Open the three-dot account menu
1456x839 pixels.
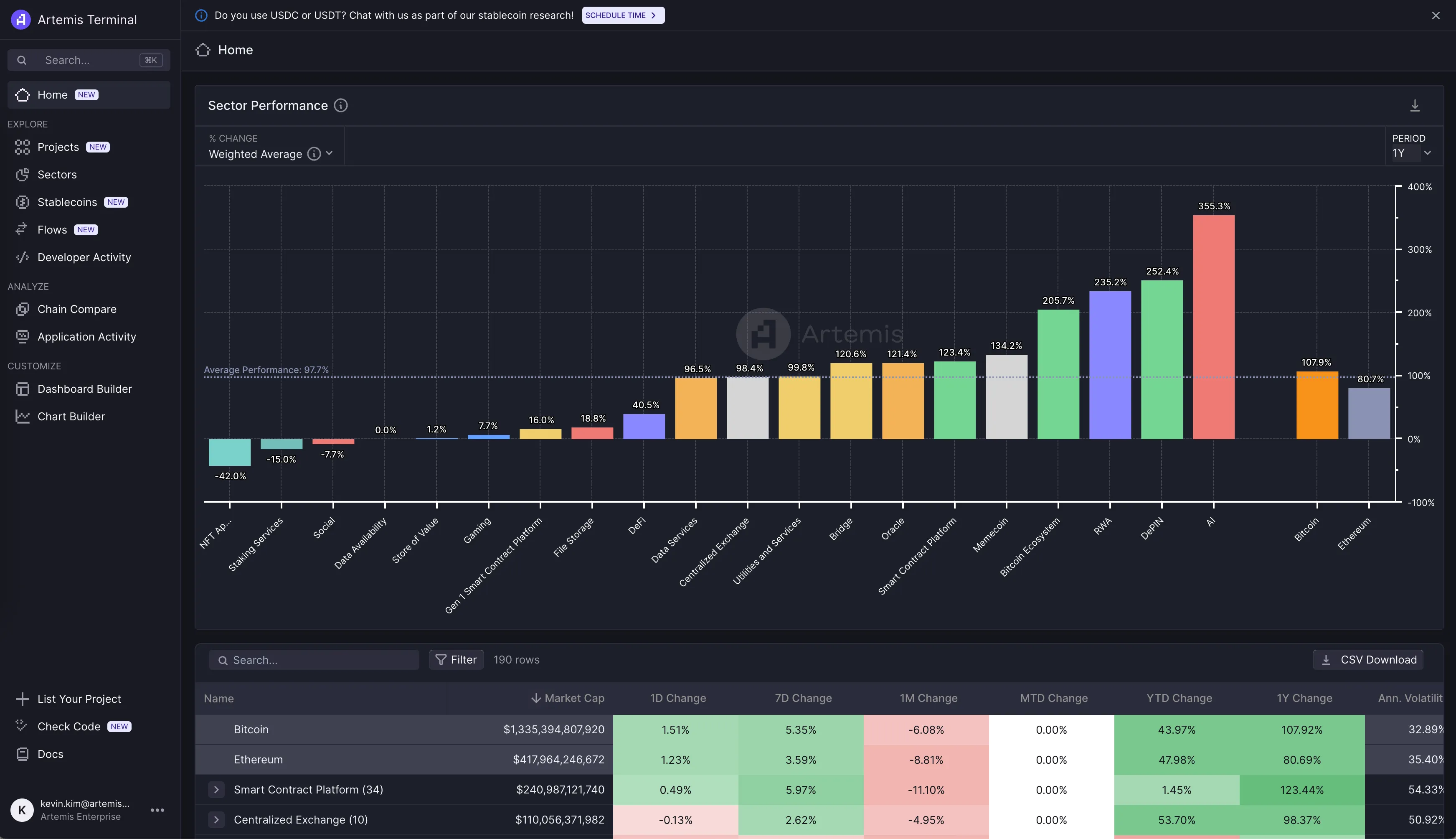point(157,810)
